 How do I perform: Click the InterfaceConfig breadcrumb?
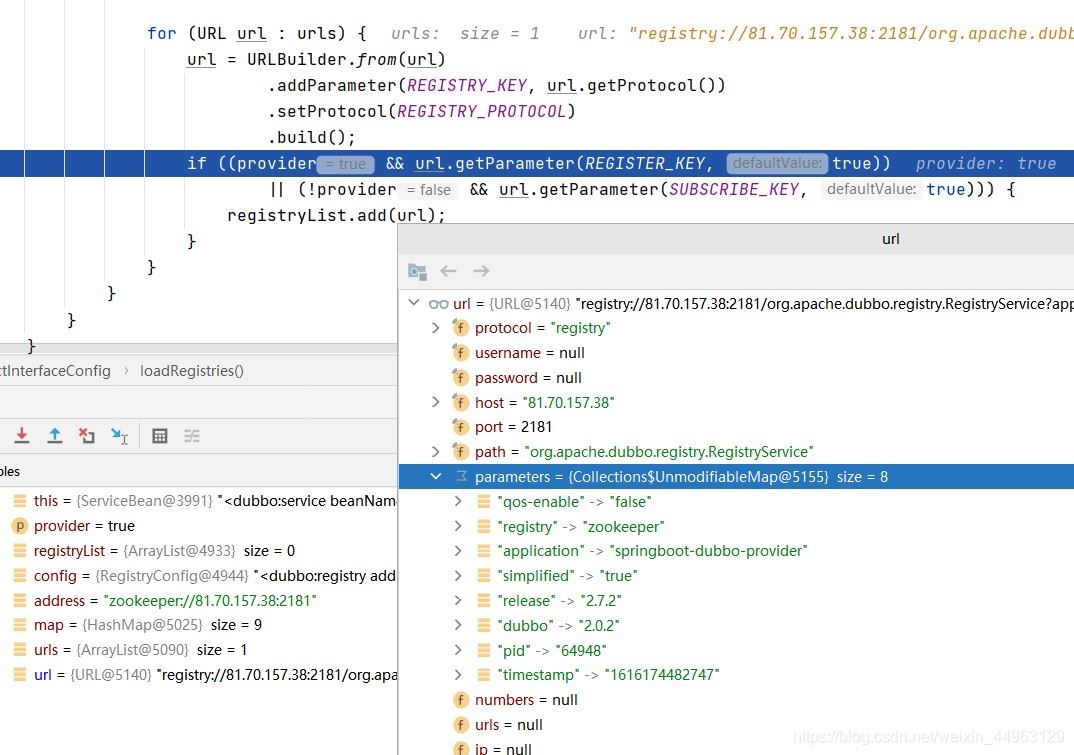[x=55, y=371]
